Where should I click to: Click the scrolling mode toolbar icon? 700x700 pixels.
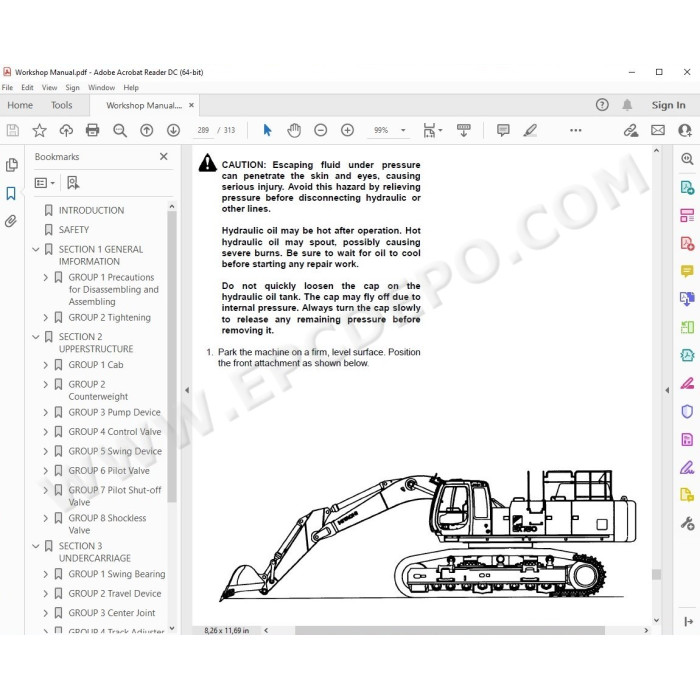[463, 130]
